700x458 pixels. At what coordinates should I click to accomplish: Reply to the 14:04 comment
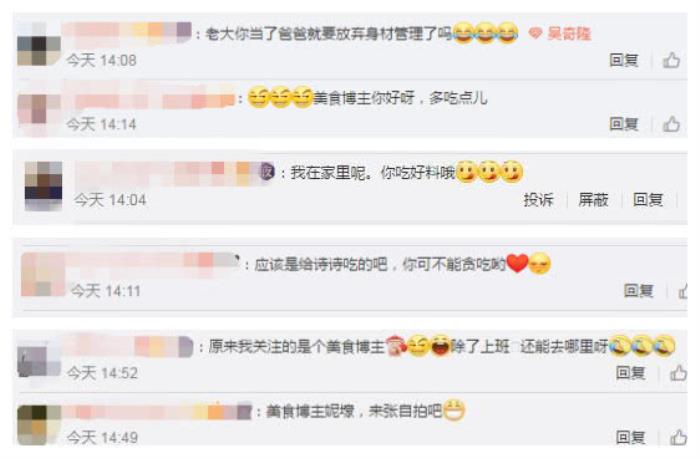(x=648, y=200)
